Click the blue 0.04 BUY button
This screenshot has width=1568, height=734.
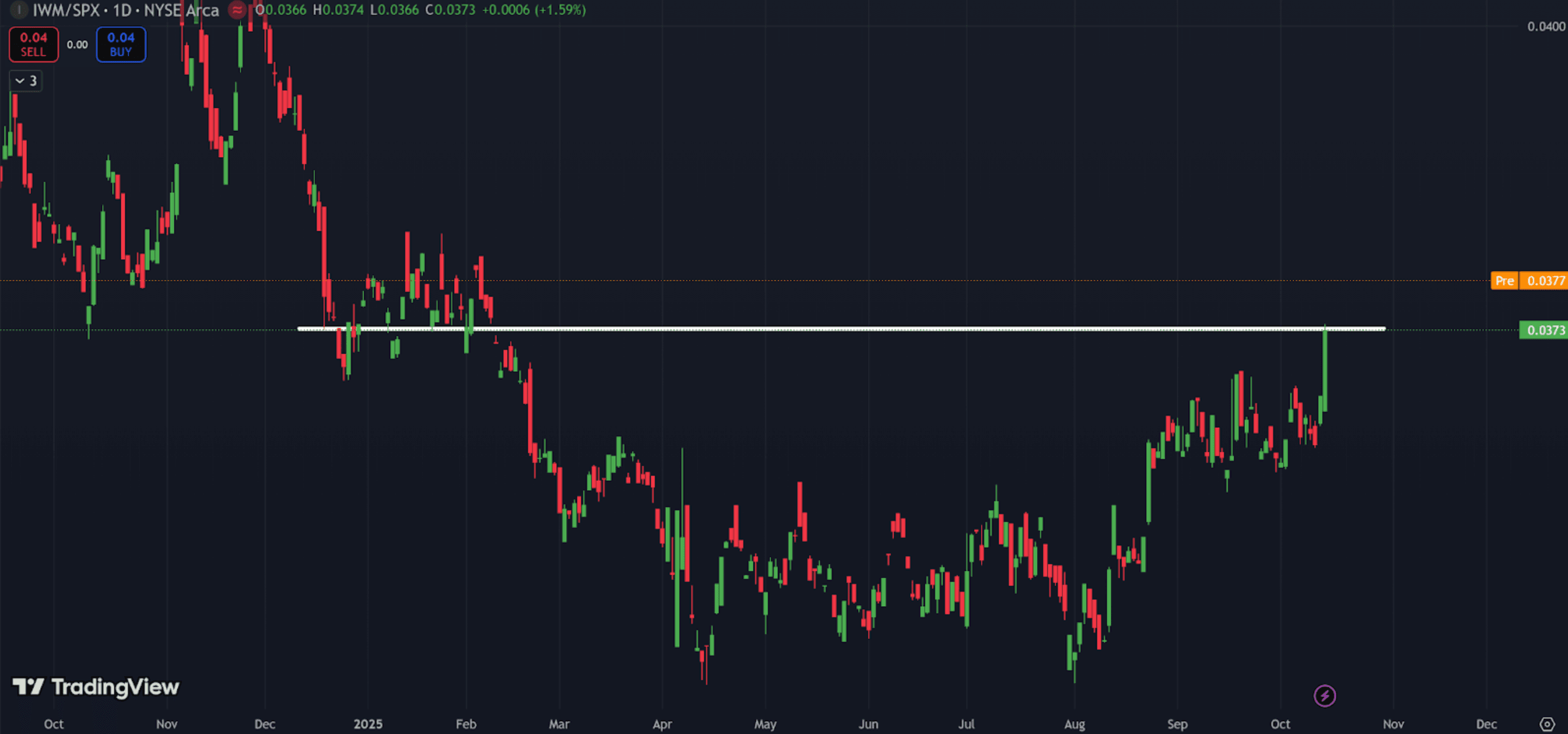pos(121,44)
